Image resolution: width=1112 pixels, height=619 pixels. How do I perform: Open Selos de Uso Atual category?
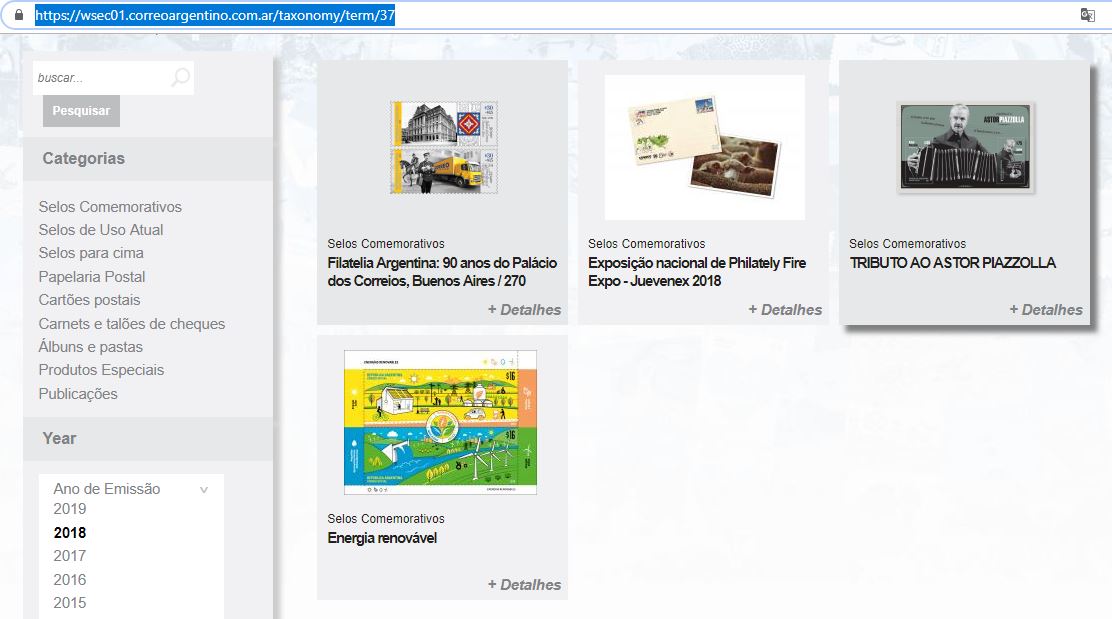(x=101, y=230)
